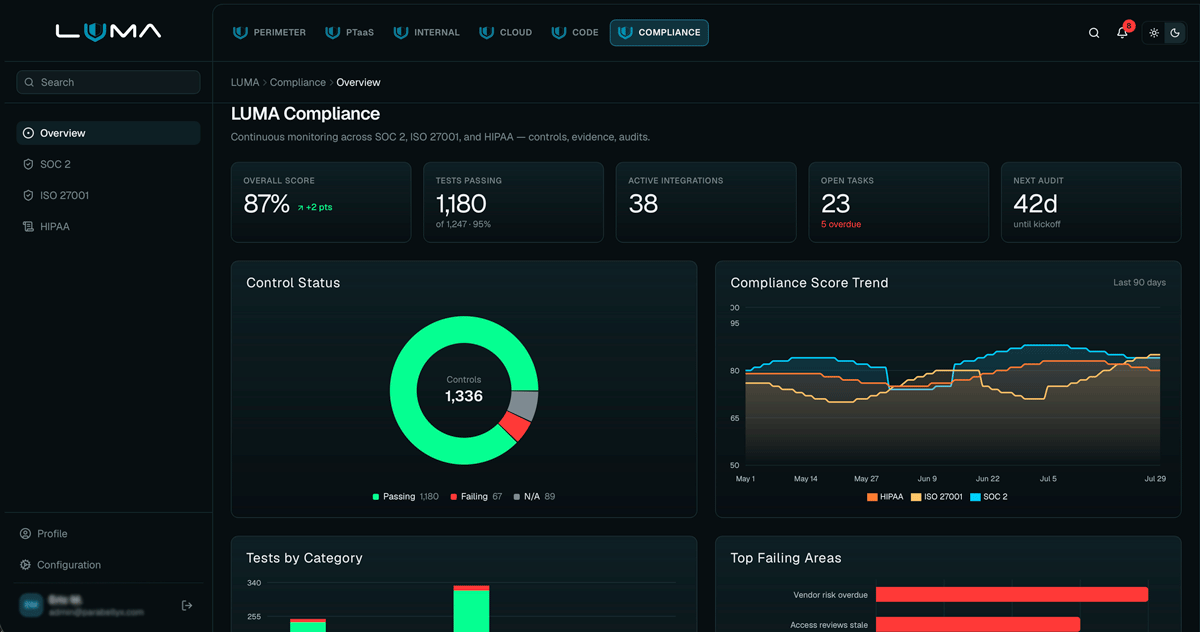The image size is (1200, 632).
Task: Click the Internal tab shield icon
Action: point(401,33)
